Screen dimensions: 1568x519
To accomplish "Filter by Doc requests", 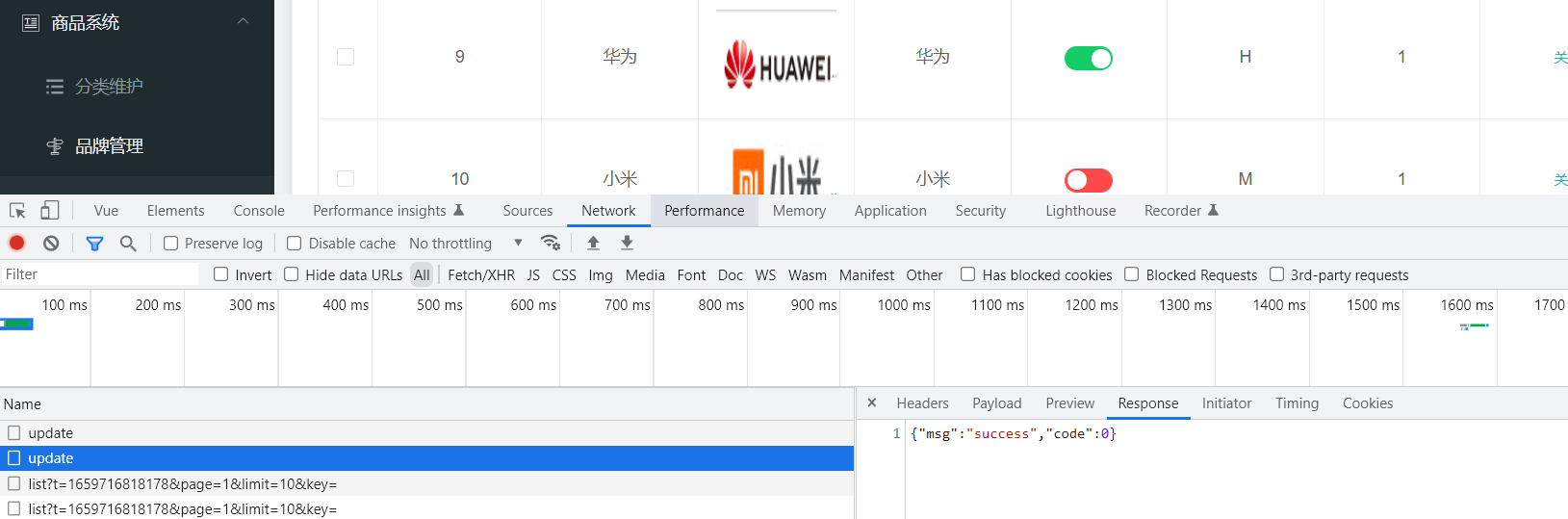I will coord(731,274).
